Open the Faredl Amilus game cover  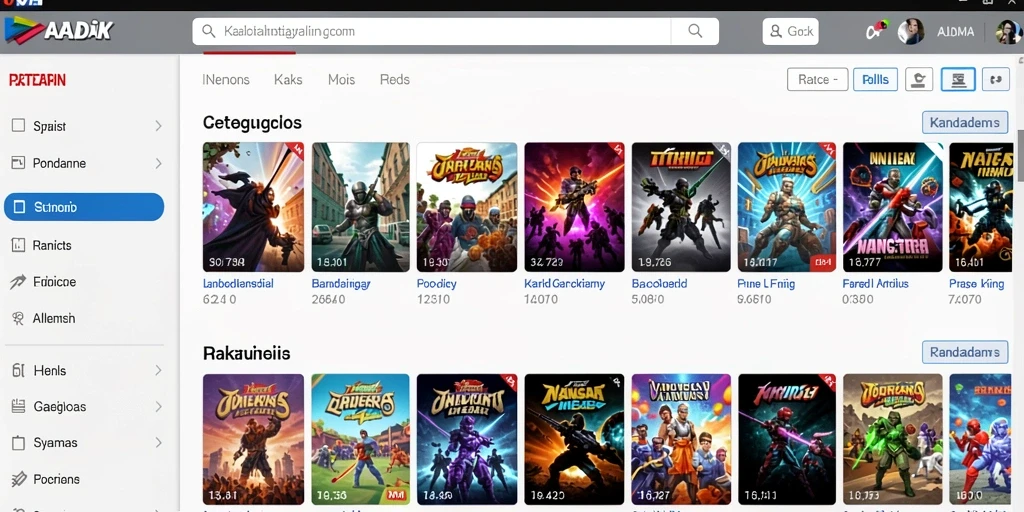[893, 207]
